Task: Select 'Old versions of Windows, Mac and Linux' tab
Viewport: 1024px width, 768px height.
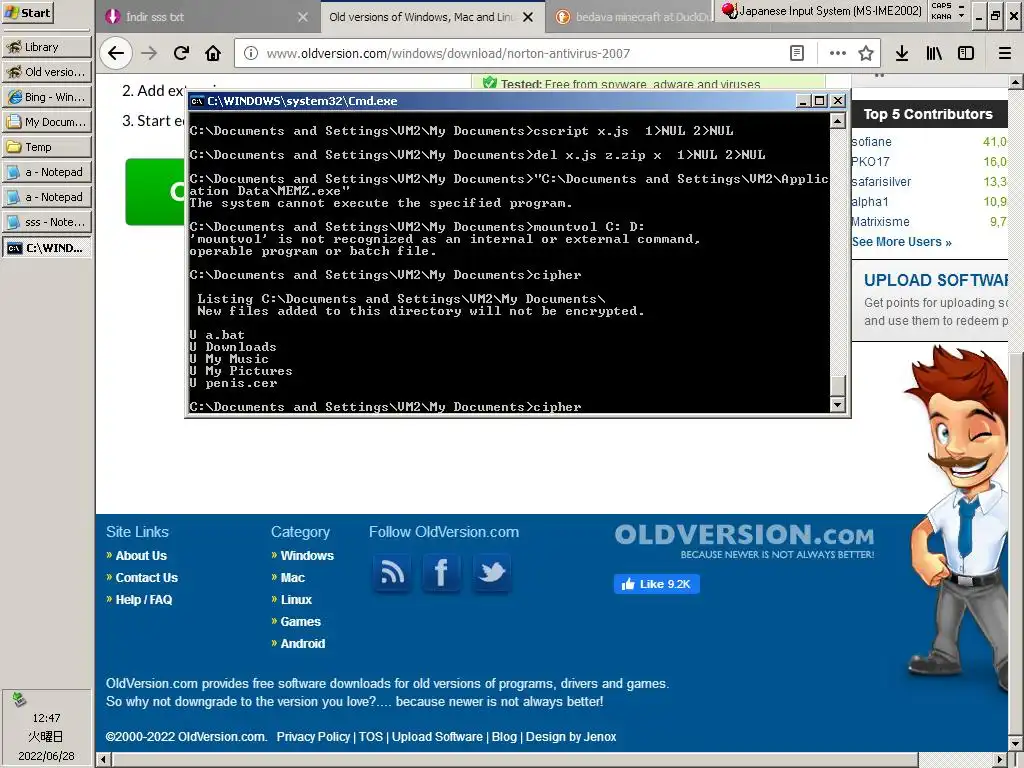Action: click(x=422, y=17)
